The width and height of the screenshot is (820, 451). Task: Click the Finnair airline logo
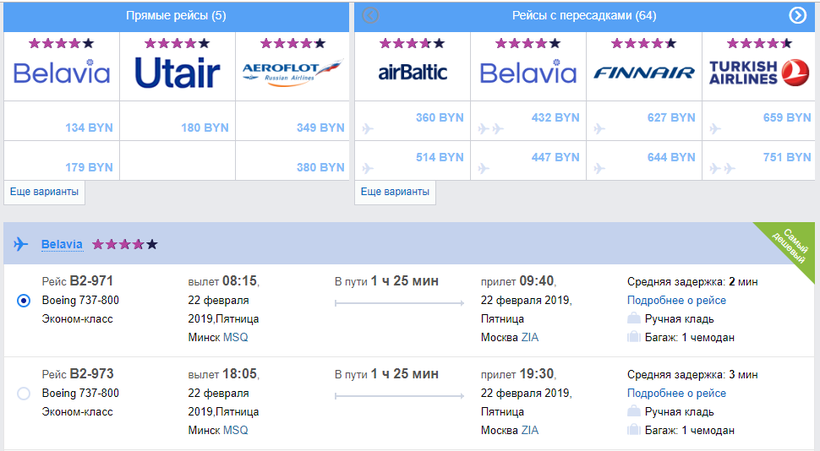click(x=644, y=72)
